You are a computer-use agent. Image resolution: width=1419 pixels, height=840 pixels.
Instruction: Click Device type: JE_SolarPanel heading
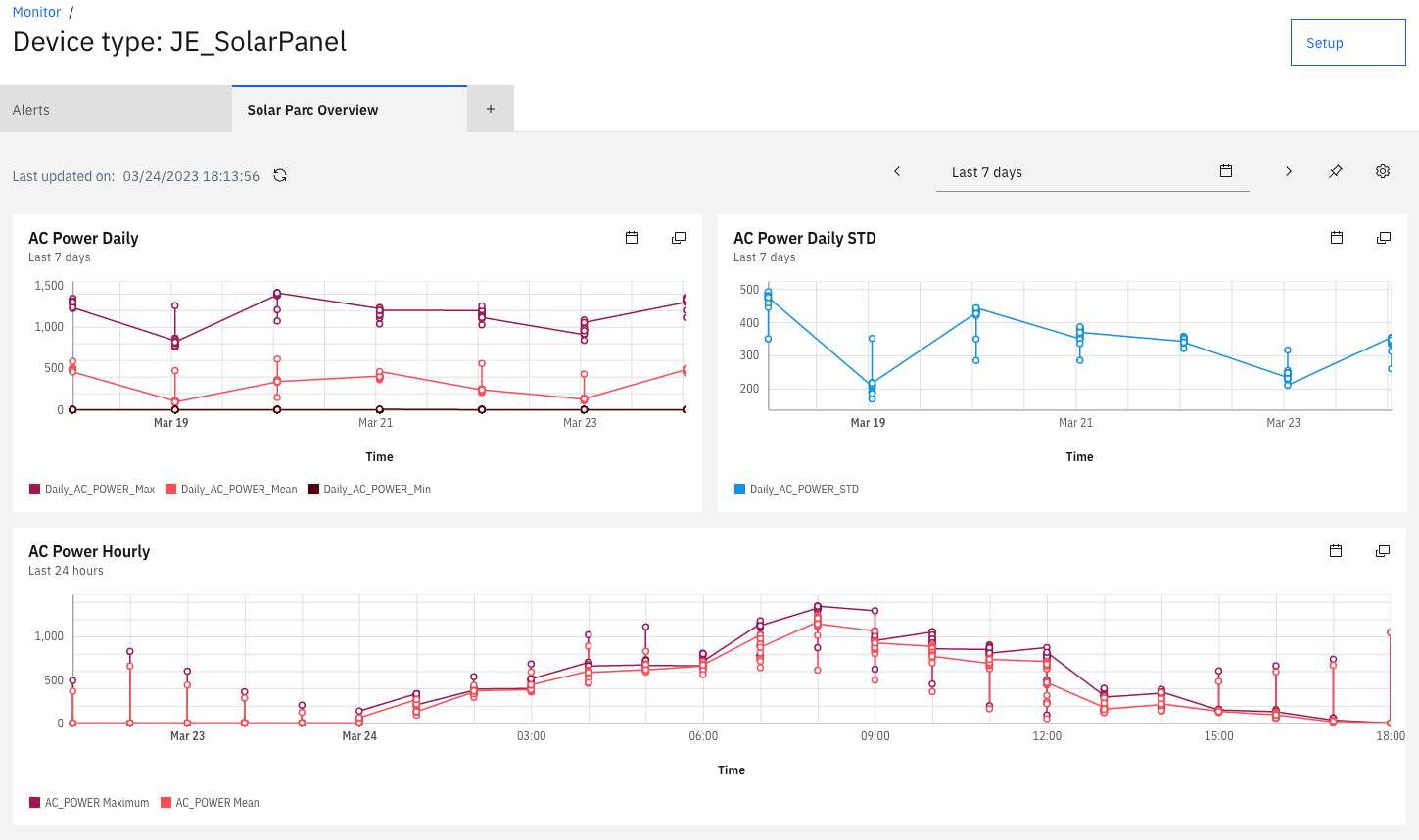point(179,42)
